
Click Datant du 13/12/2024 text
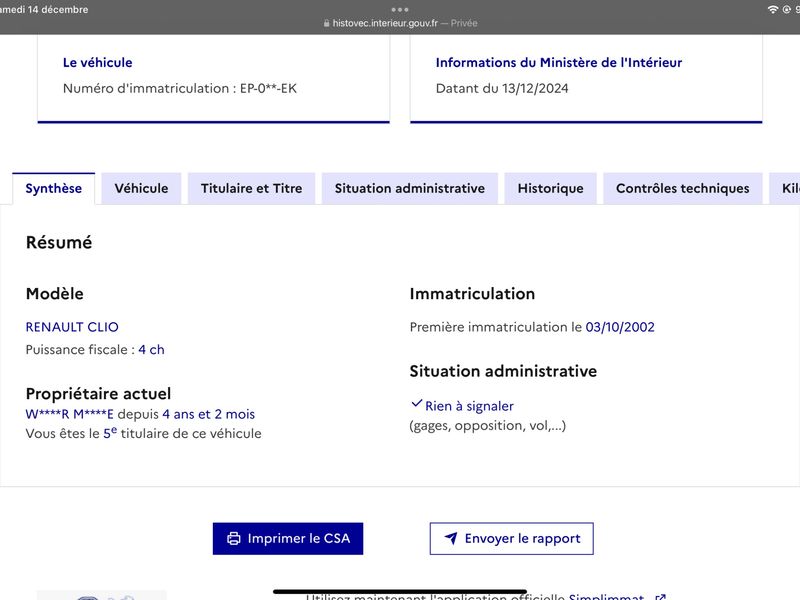502,88
